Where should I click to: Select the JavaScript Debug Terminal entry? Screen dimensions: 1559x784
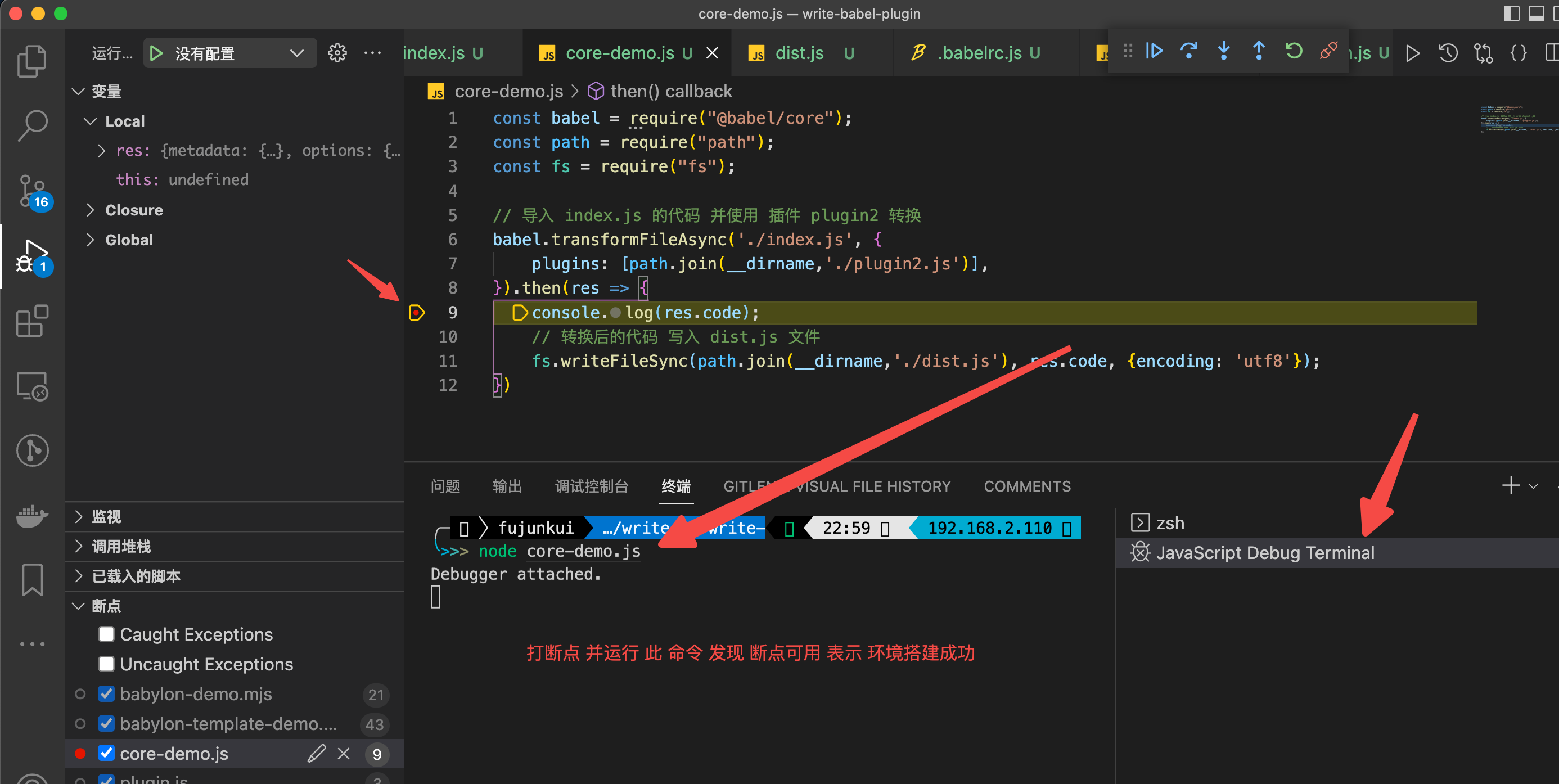point(1265,553)
